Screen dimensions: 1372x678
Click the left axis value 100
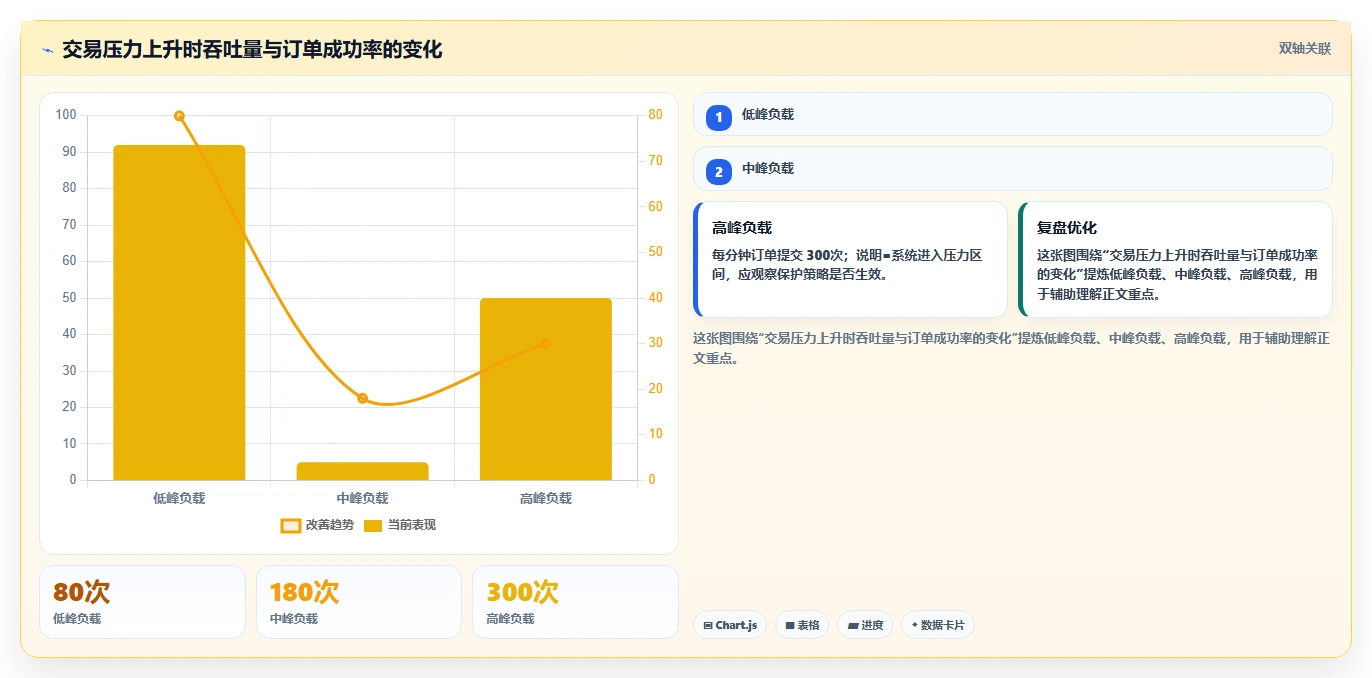[66, 115]
